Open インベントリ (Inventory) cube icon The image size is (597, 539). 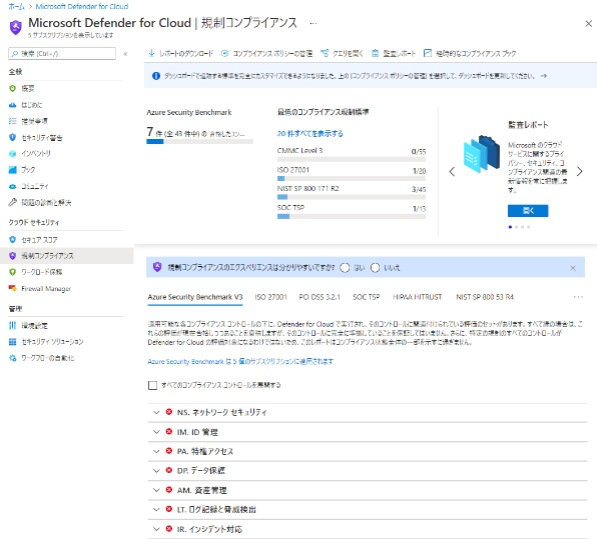point(13,154)
